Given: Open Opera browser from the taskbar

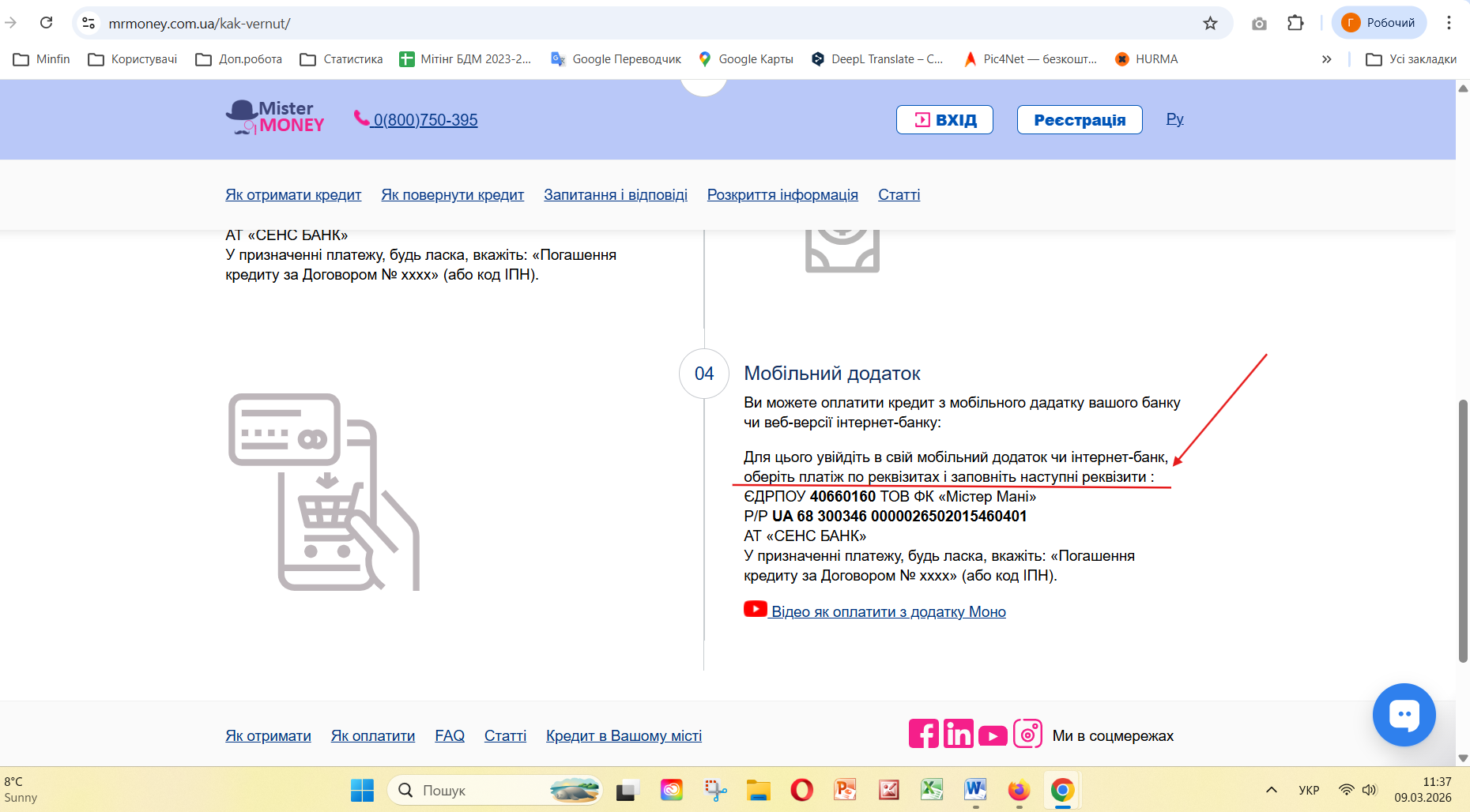Looking at the screenshot, I should pos(801,790).
